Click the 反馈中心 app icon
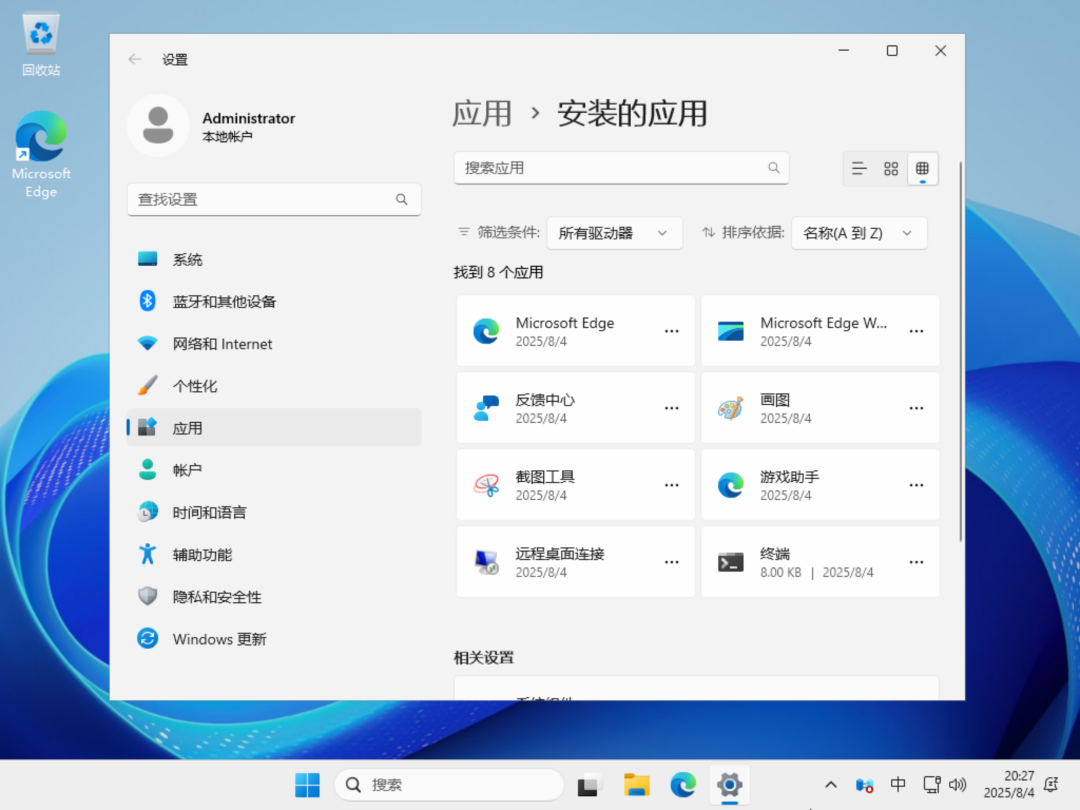Viewport: 1080px width, 810px height. coord(486,408)
